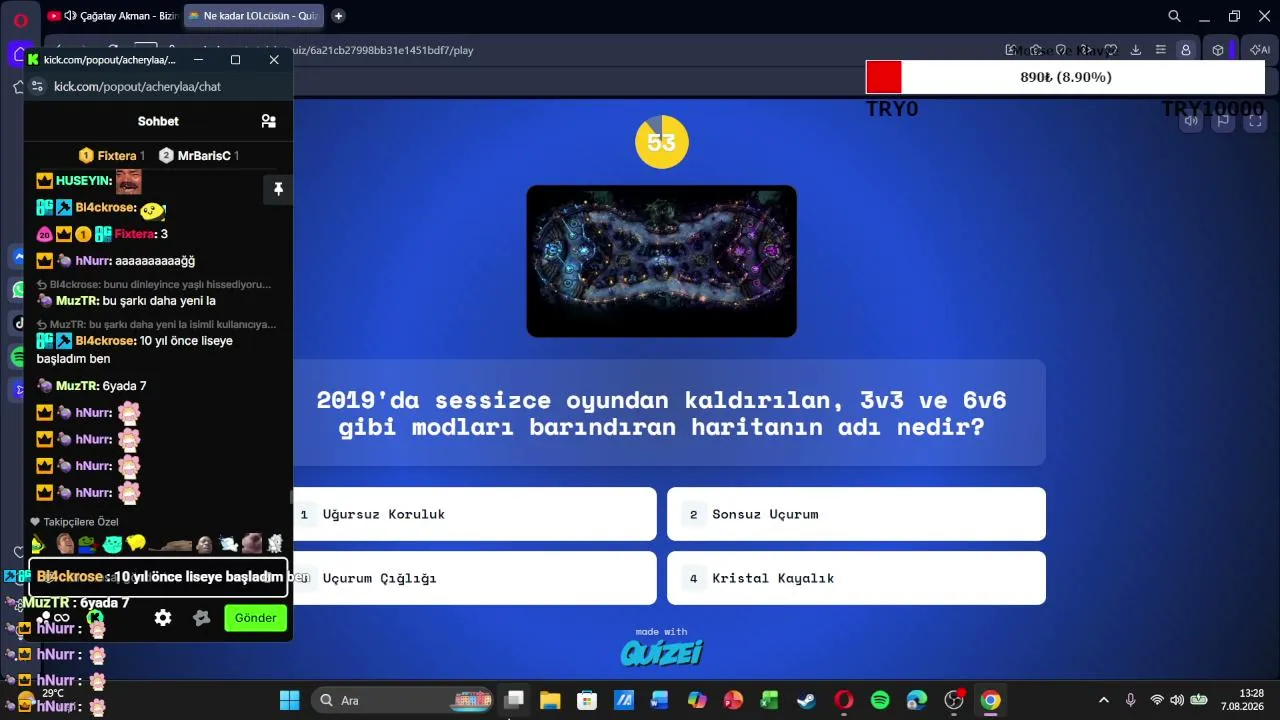1280x720 pixels.
Task: Launch Spotify from the taskbar
Action: tap(880, 700)
